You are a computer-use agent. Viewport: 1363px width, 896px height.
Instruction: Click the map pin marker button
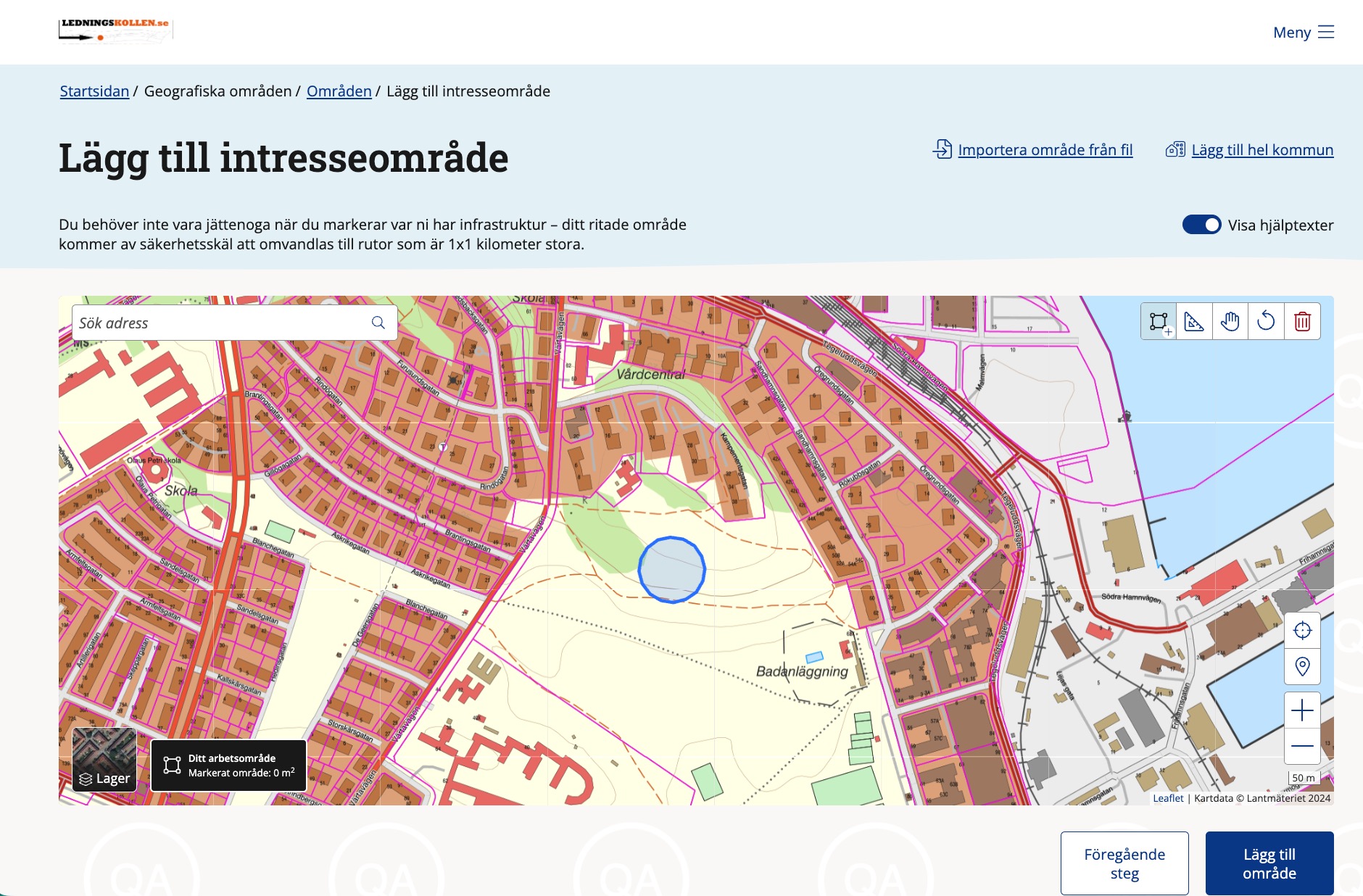(x=1302, y=666)
